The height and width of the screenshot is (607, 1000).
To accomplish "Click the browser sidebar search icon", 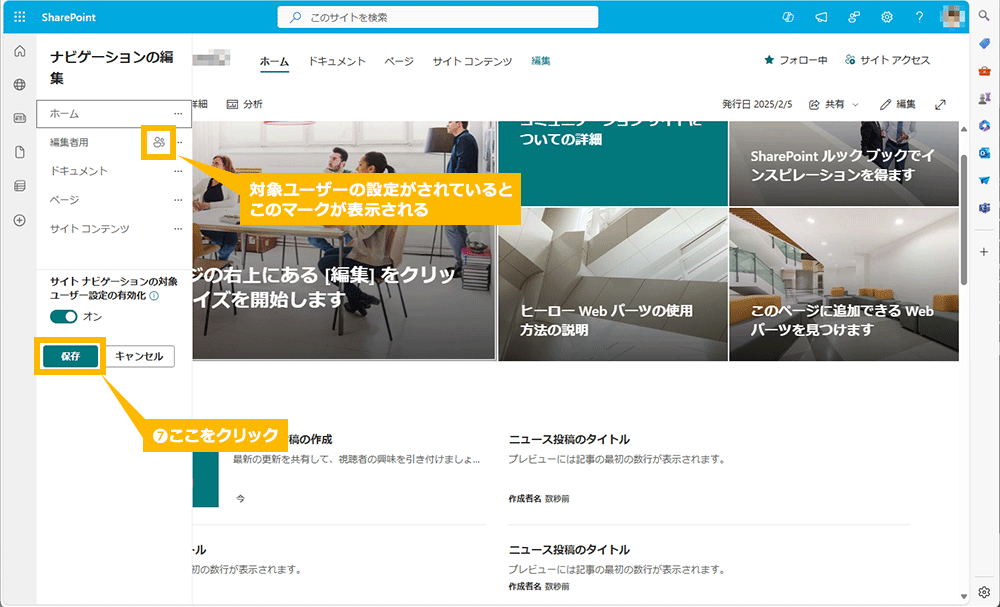I will 984,16.
